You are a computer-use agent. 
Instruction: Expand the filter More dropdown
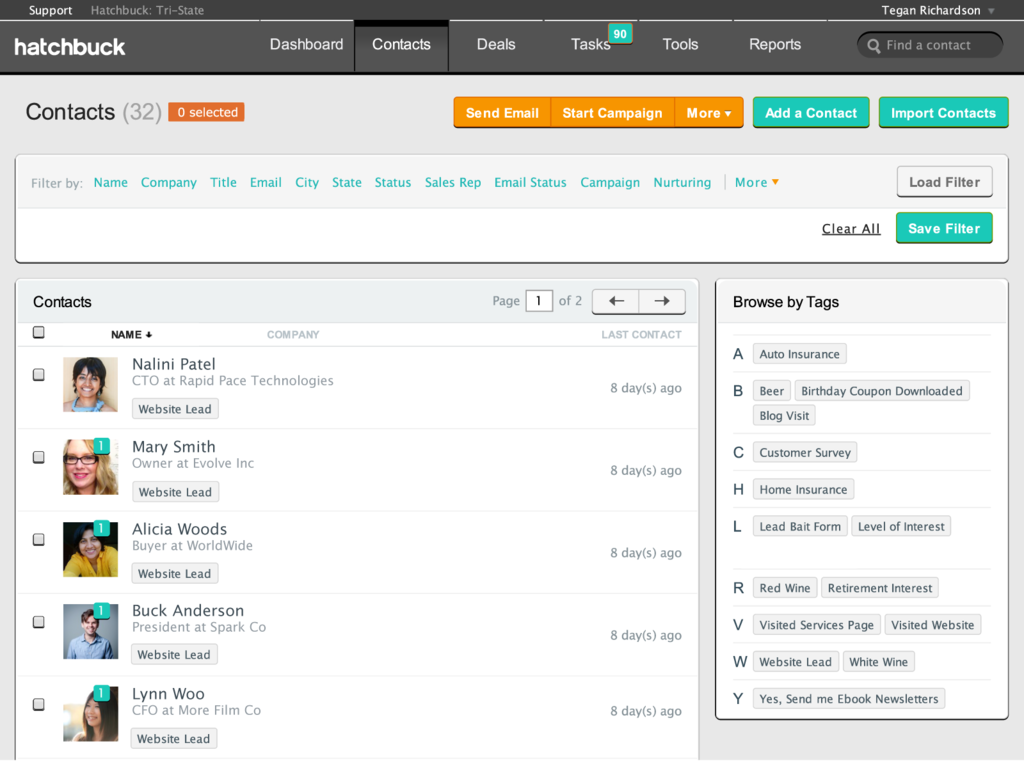click(x=757, y=183)
